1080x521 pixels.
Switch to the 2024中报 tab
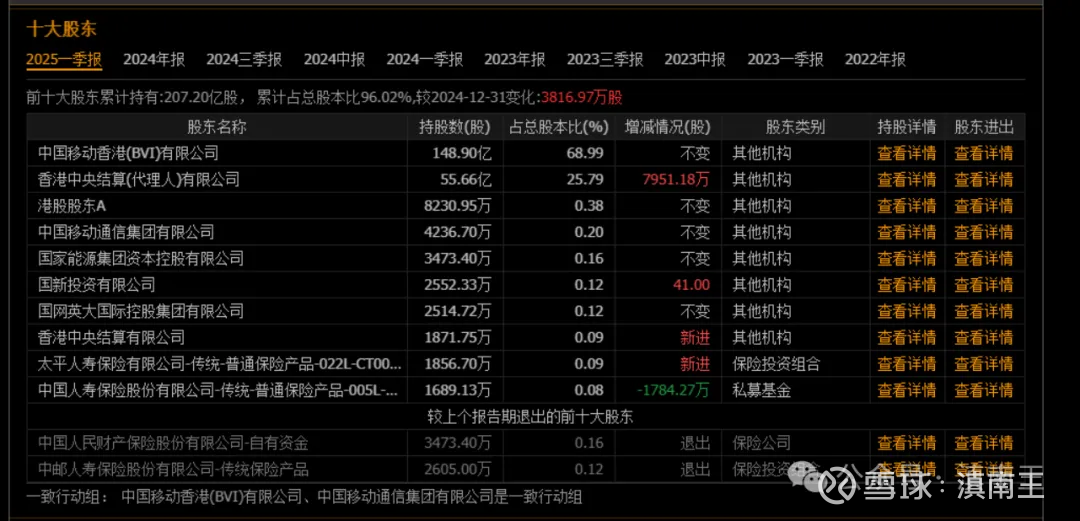point(334,59)
